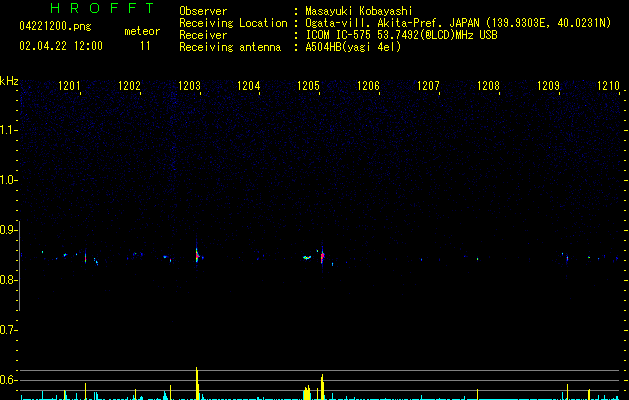This screenshot has width=629, height=400.
Task: Click the 1207 time marker
Action: 428,86
